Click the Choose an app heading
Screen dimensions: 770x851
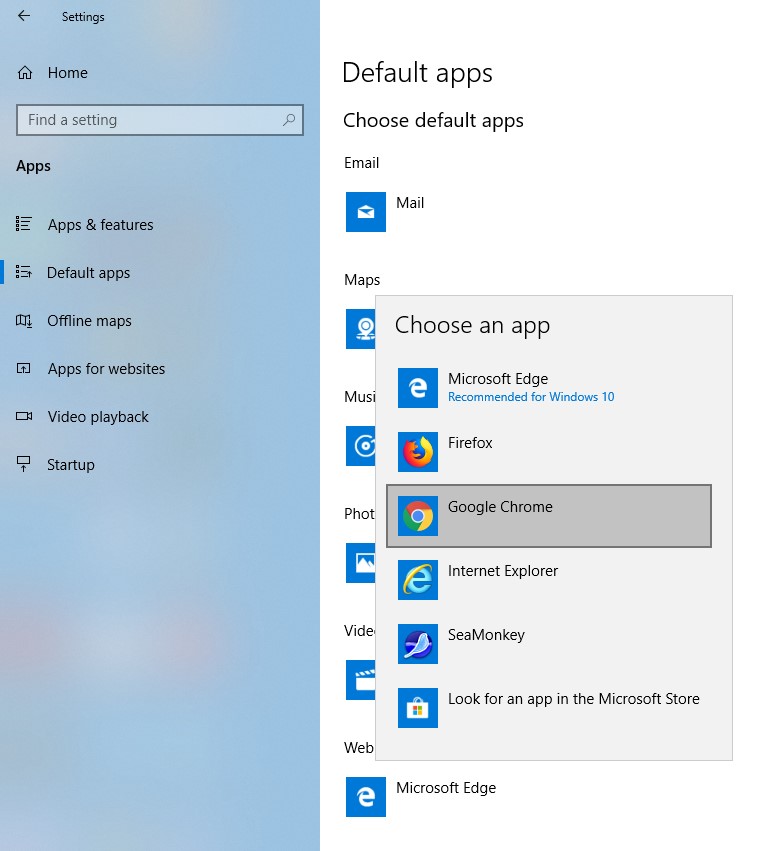pos(473,326)
